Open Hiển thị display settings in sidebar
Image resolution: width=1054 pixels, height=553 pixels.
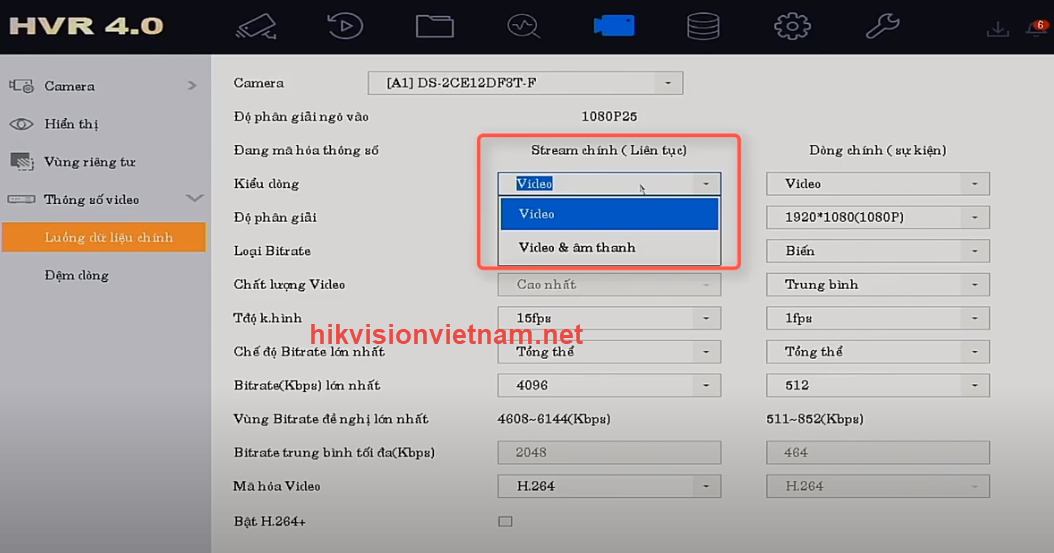coord(71,124)
